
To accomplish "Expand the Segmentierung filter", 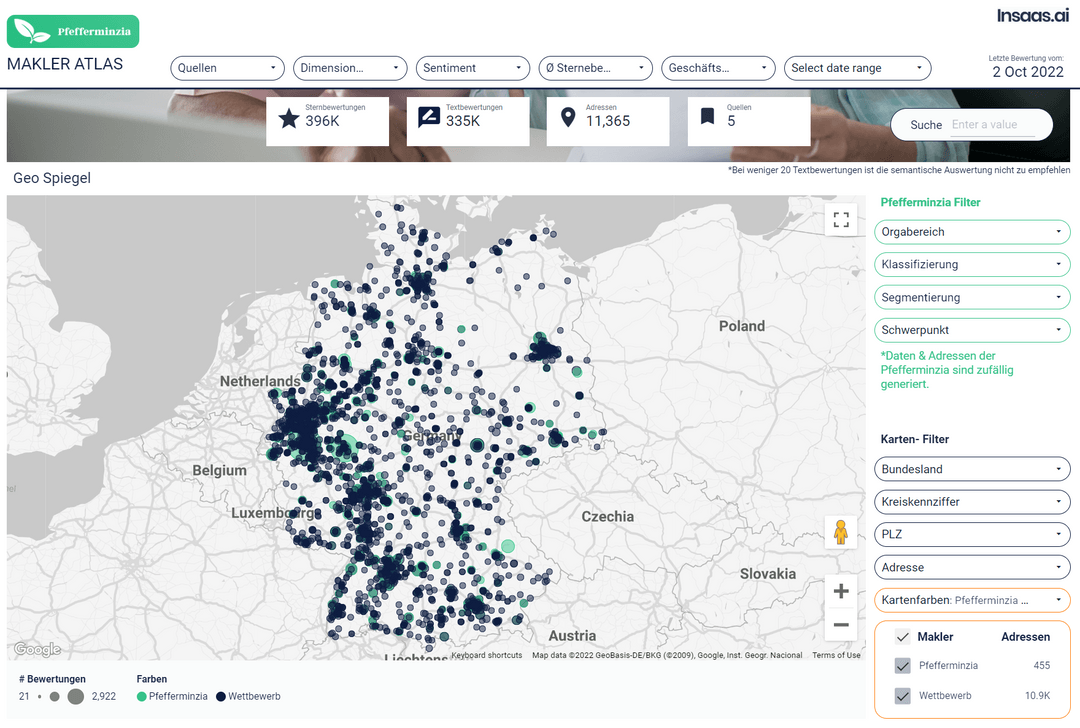I will pos(972,298).
